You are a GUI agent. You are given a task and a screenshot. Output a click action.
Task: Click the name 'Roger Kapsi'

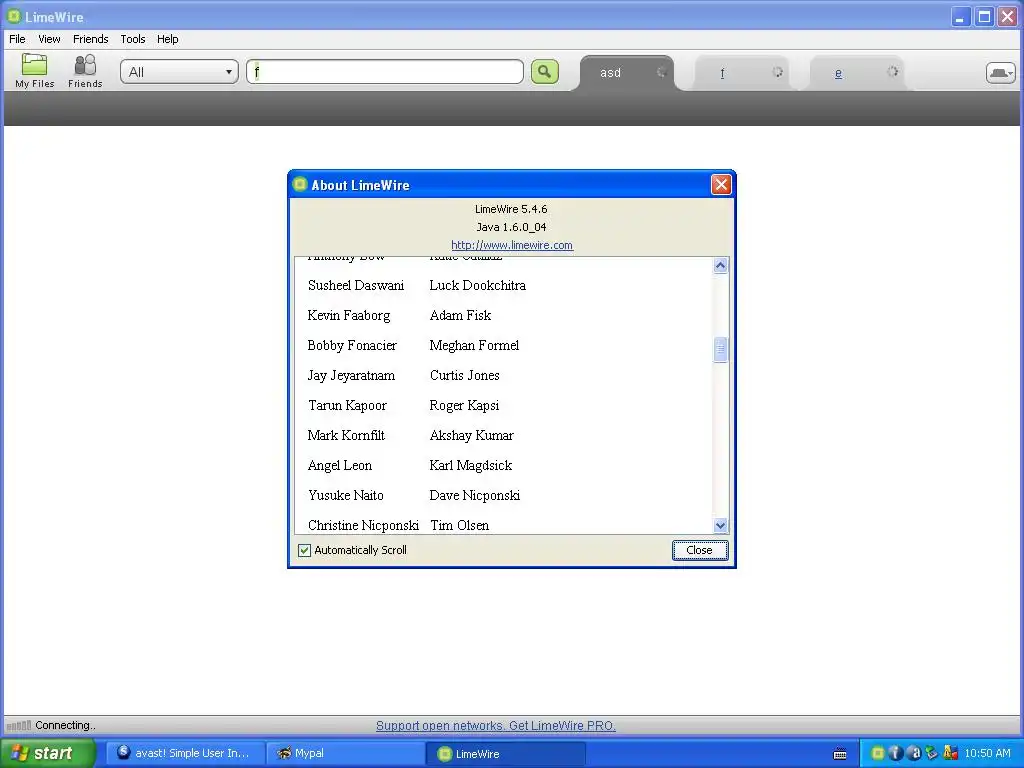(x=464, y=406)
